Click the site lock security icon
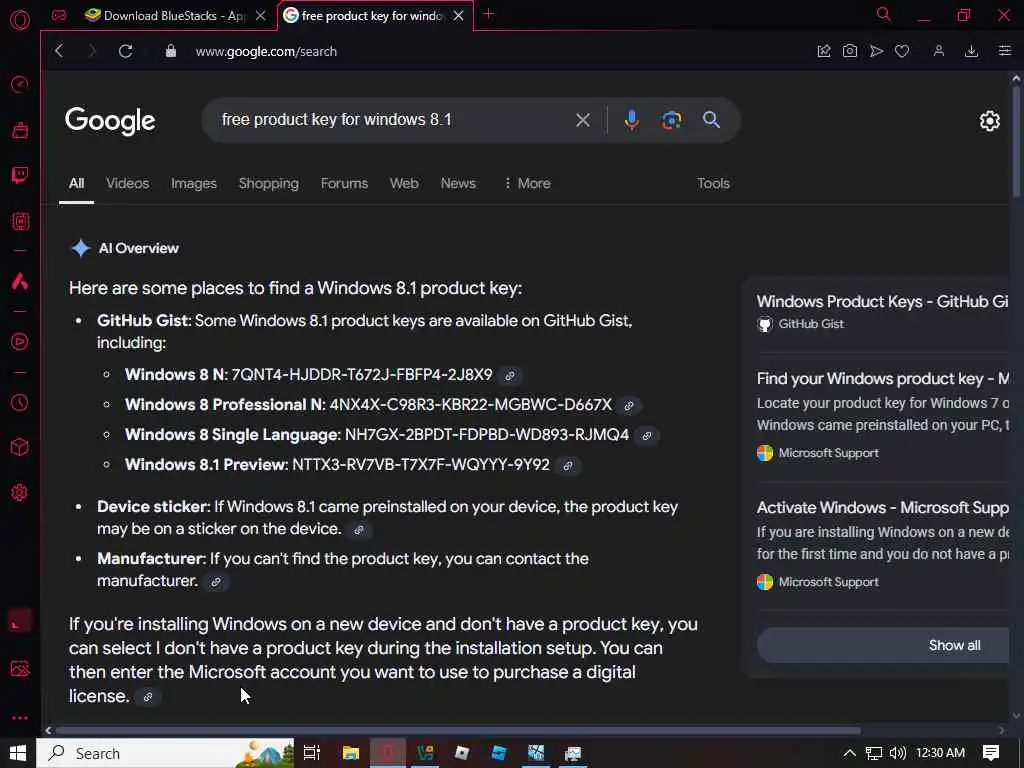The width and height of the screenshot is (1024, 768). pyautogui.click(x=170, y=51)
